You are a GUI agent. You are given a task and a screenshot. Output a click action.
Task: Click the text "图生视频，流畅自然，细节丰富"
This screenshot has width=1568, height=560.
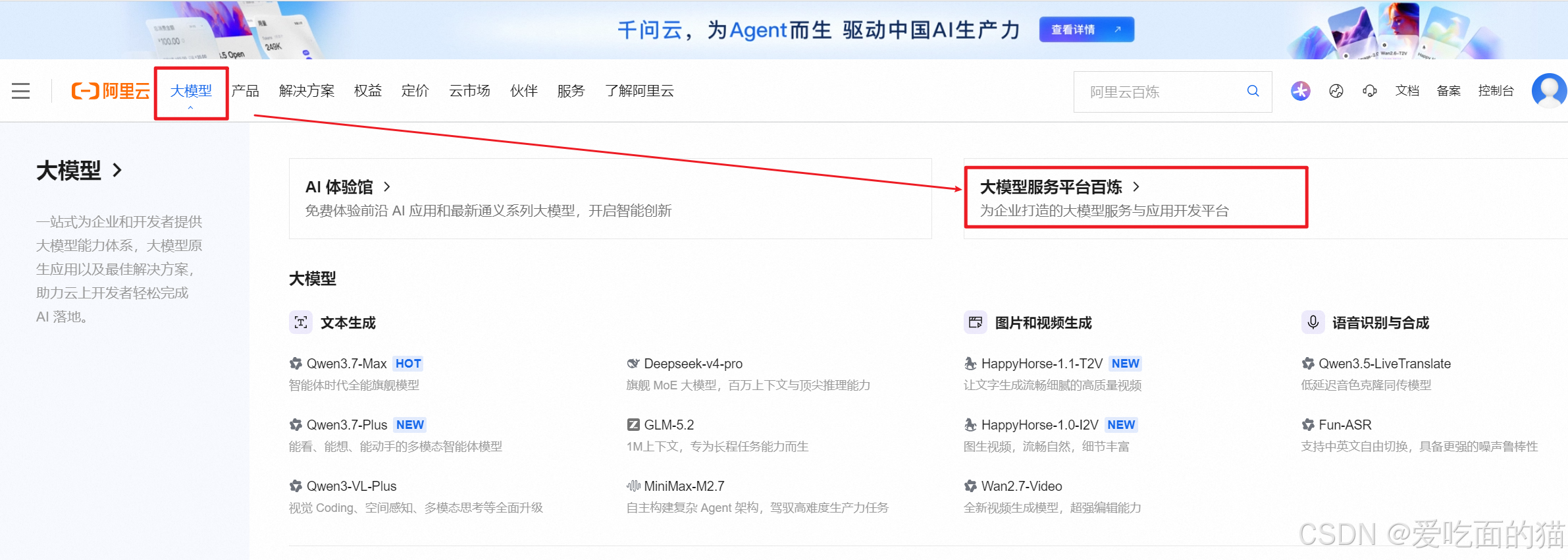click(1047, 447)
